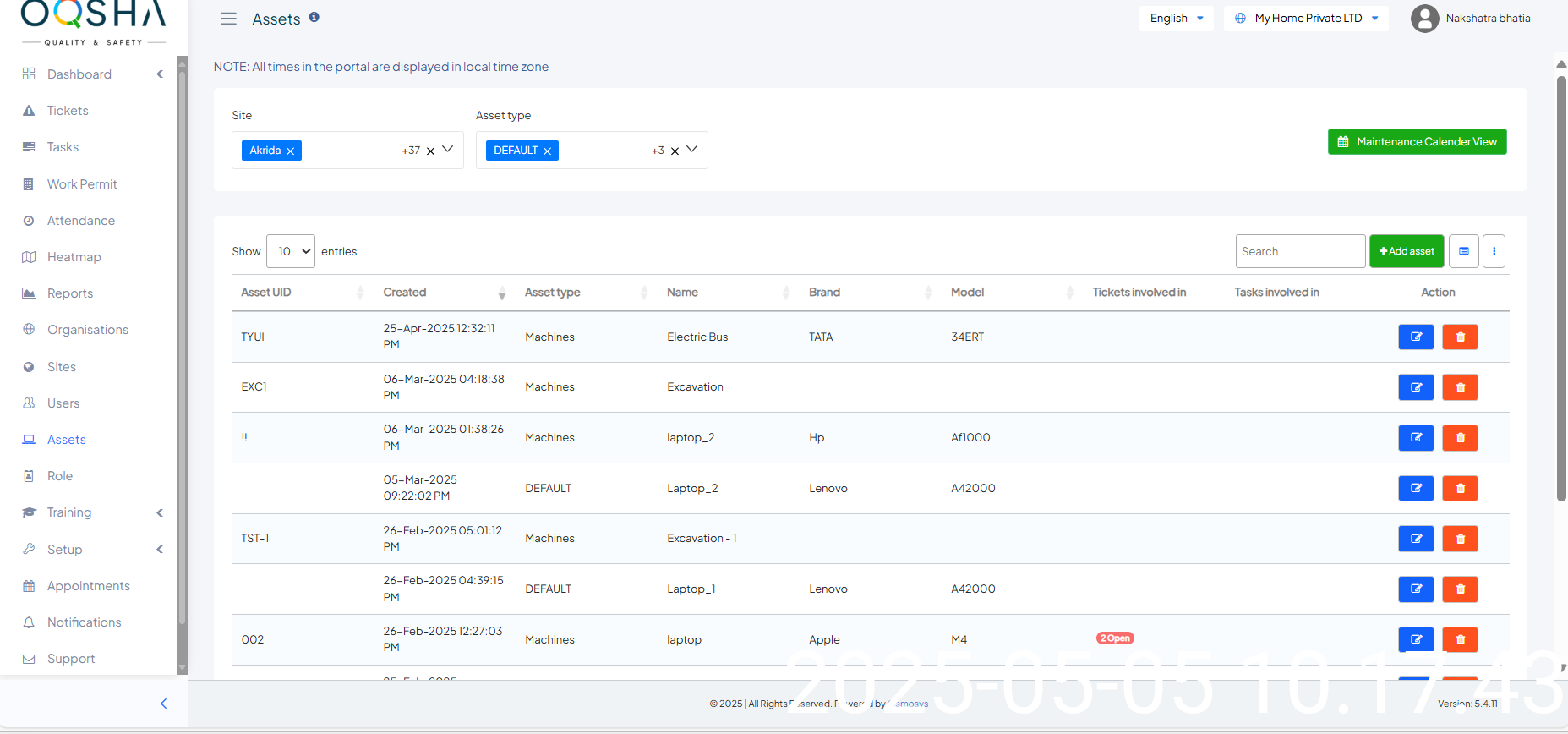1568x734 pixels.
Task: Click the info icon next to Assets heading
Action: (314, 17)
